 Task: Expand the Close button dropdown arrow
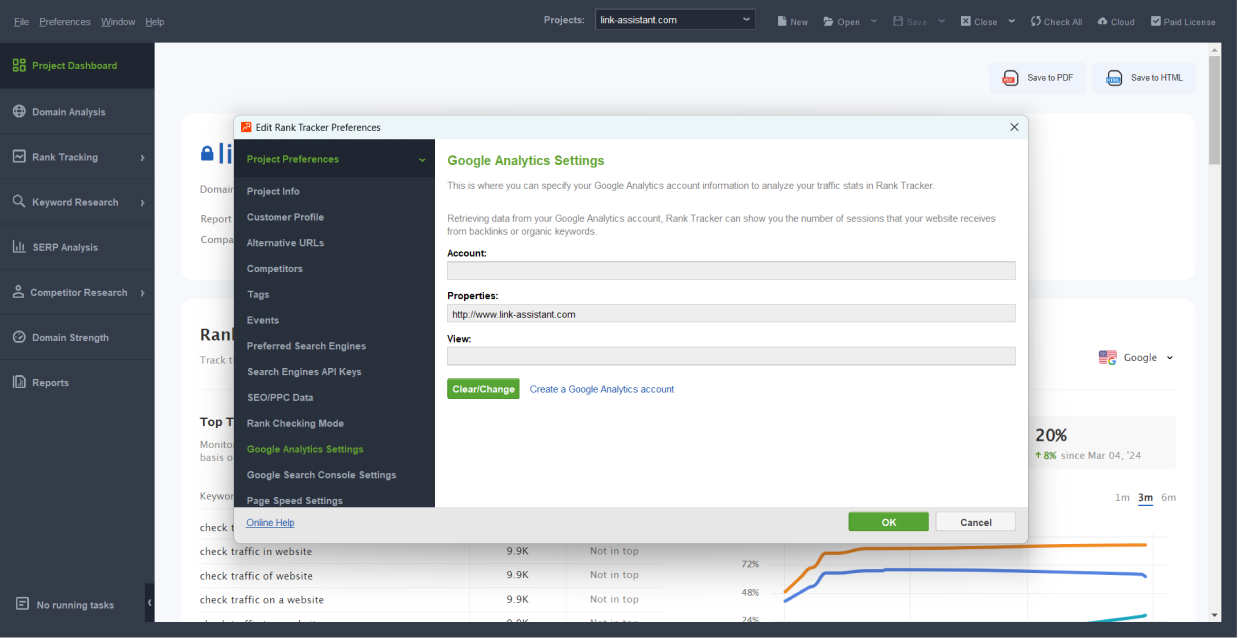tap(1011, 21)
